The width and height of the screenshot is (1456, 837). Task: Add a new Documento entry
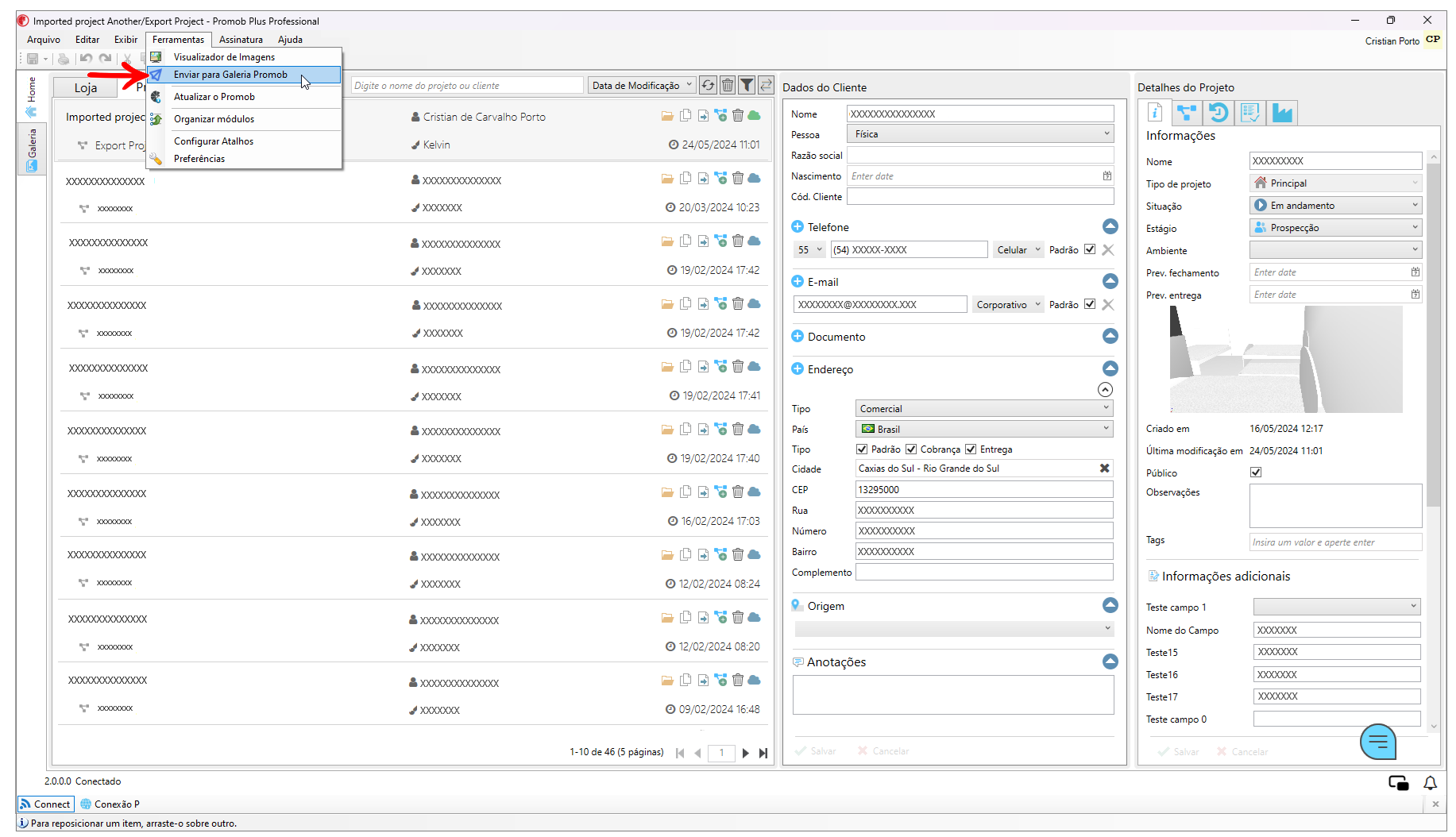(798, 337)
